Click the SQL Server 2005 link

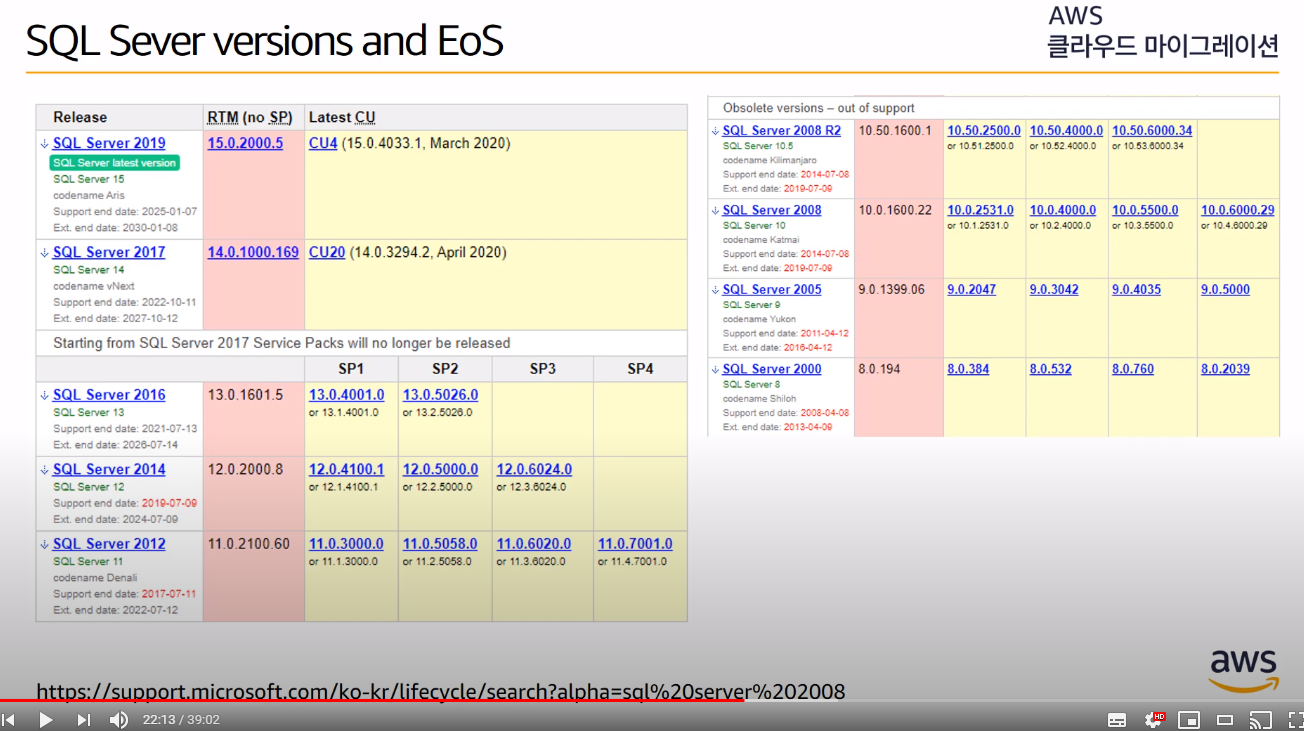(x=772, y=289)
